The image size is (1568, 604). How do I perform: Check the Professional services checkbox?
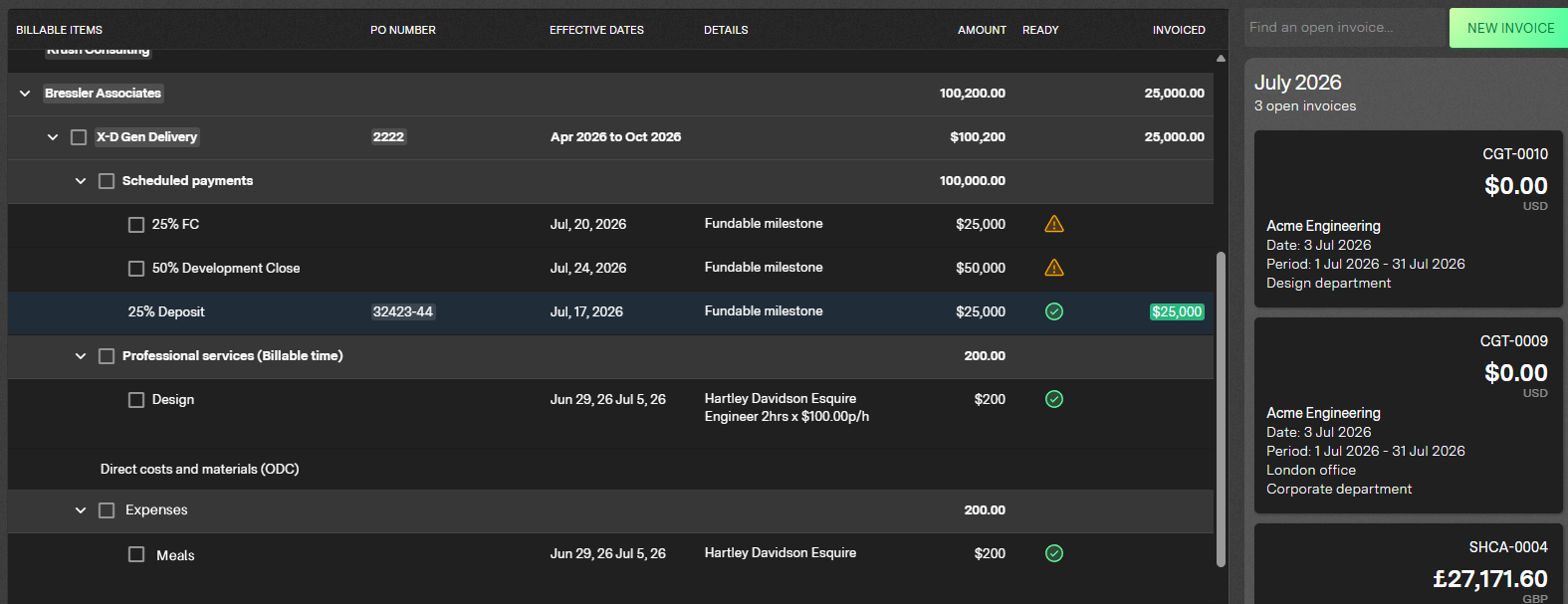107,356
